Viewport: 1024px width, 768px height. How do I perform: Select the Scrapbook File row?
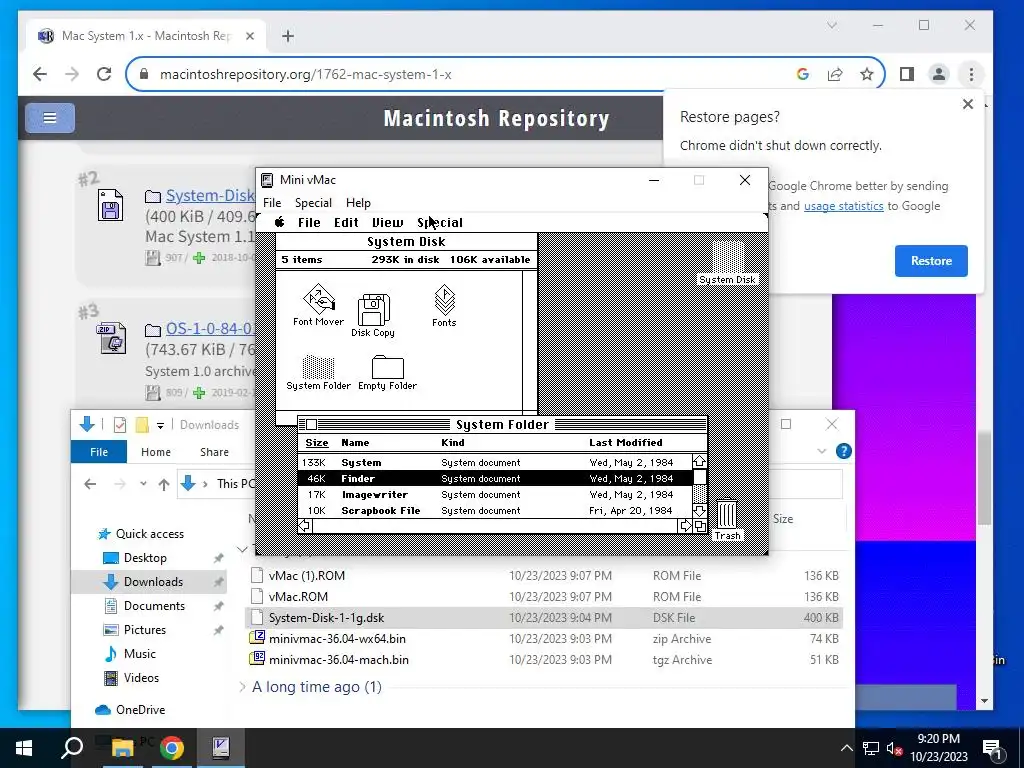point(495,511)
